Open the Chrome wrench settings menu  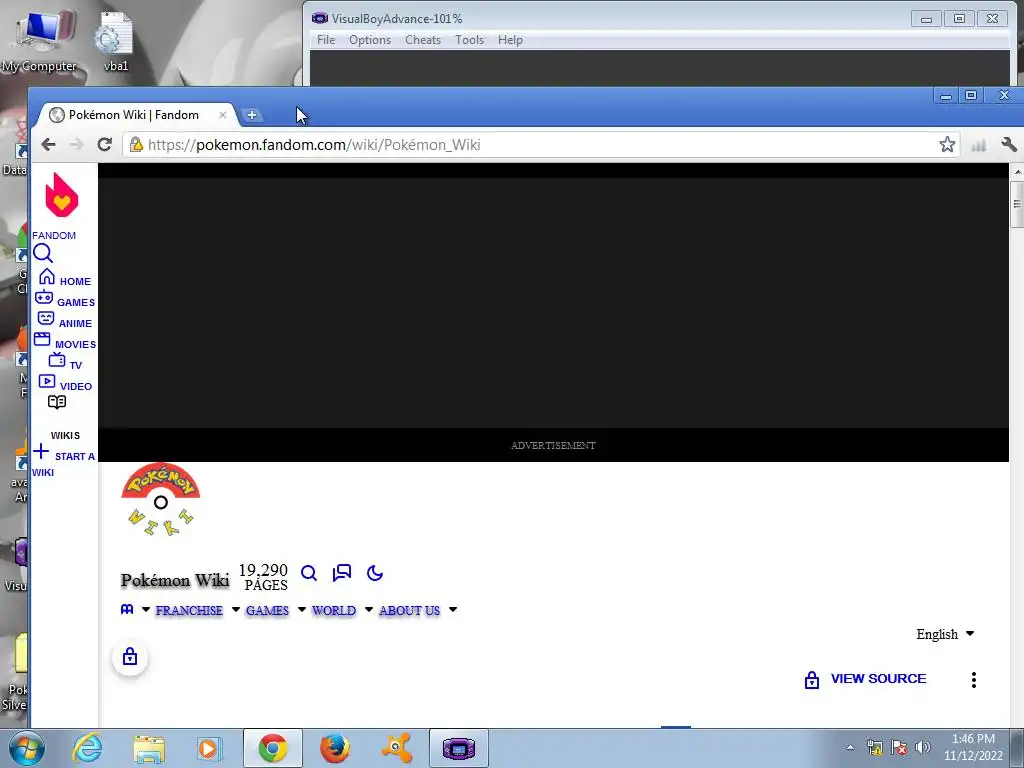(1009, 144)
